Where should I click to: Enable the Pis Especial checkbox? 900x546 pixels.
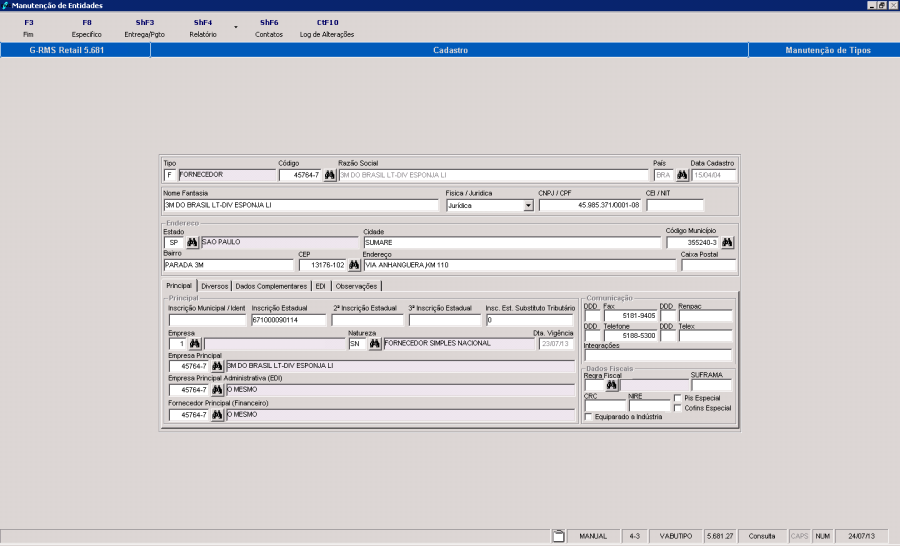[677, 398]
